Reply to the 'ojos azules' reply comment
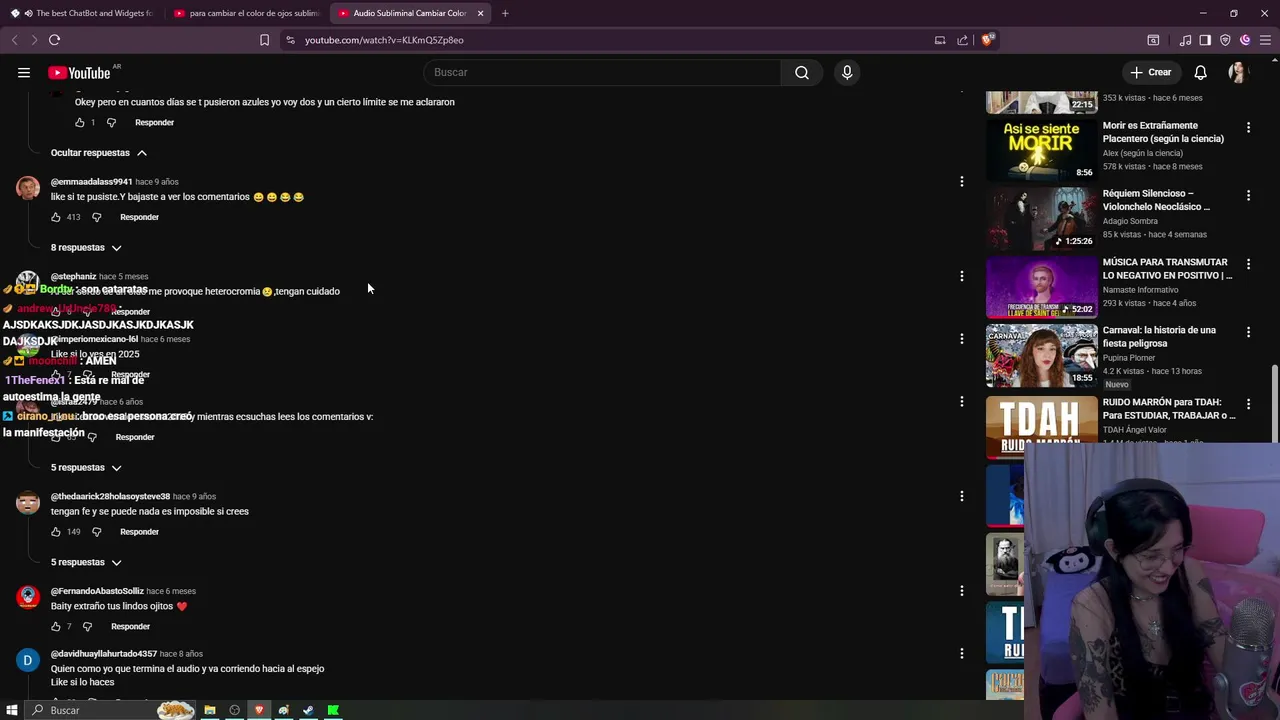This screenshot has width=1280, height=720. (x=154, y=122)
